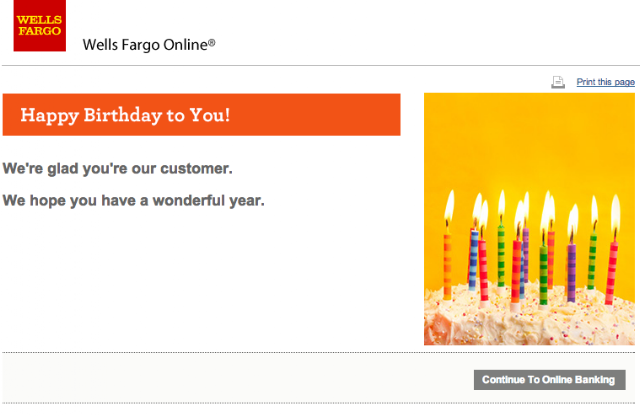640x417 pixels.
Task: Click the word Birthday in orange banner
Action: [123, 115]
